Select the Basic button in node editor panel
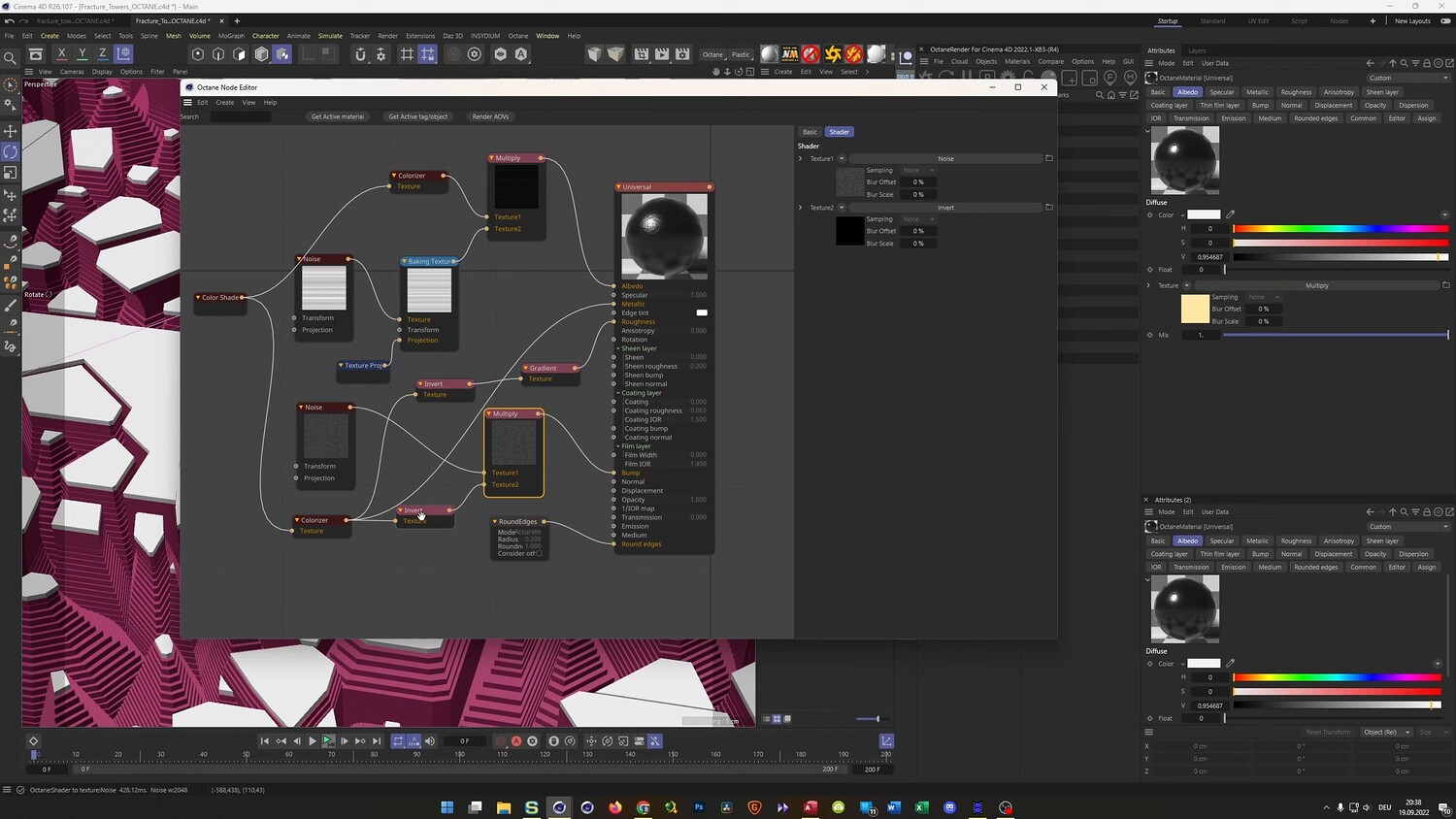 pyautogui.click(x=810, y=132)
